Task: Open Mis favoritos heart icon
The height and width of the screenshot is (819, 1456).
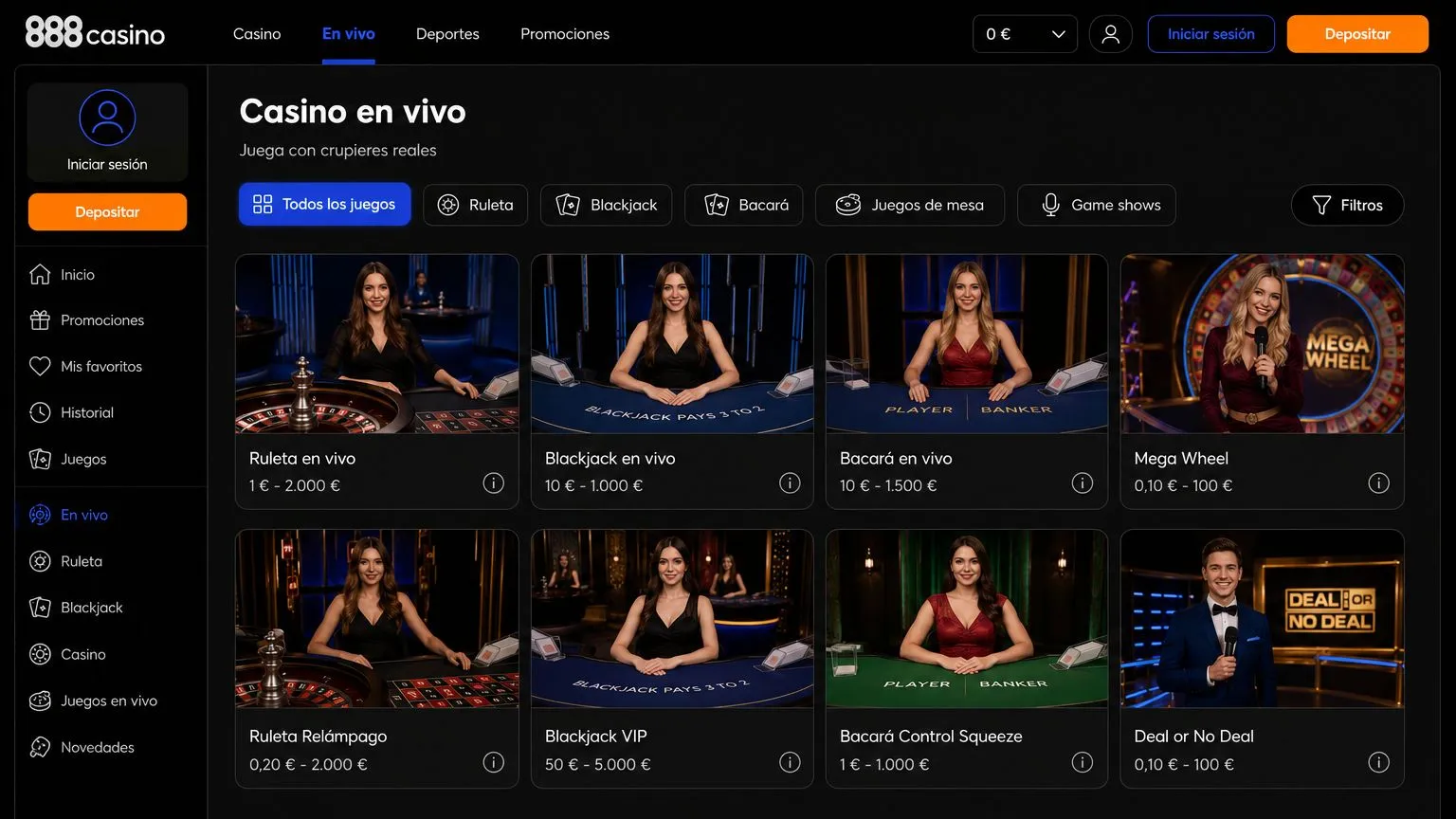Action: pyautogui.click(x=40, y=366)
